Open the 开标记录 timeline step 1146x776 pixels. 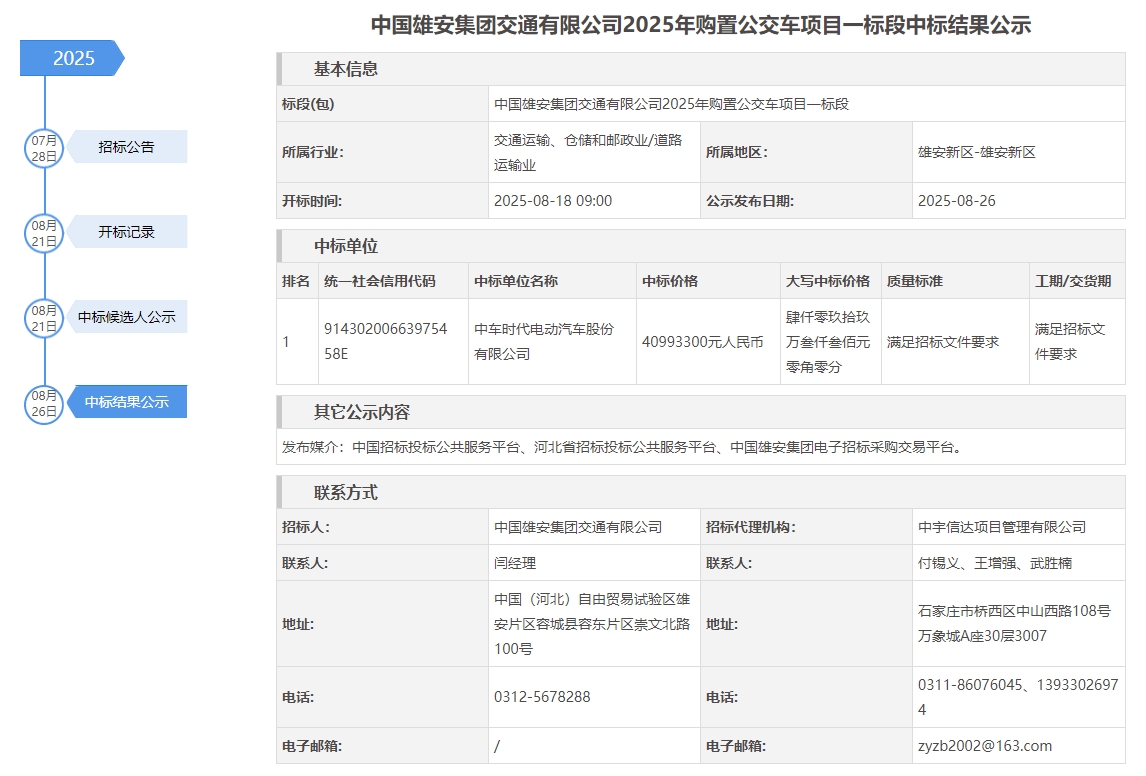coord(127,232)
